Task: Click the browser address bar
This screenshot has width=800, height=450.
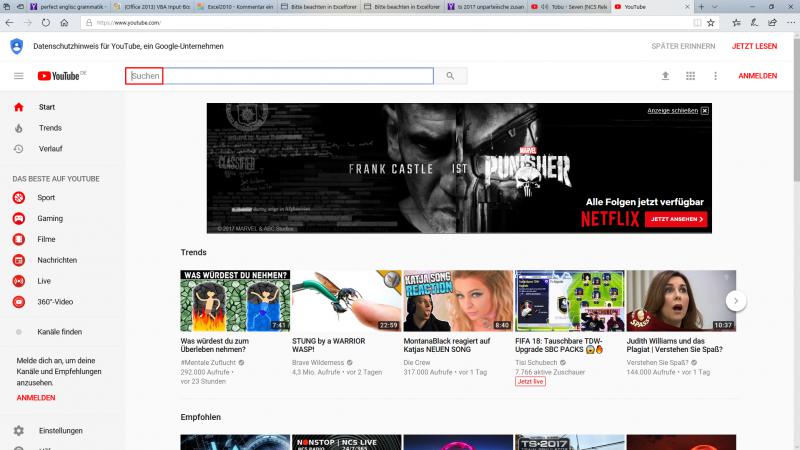Action: 388,22
